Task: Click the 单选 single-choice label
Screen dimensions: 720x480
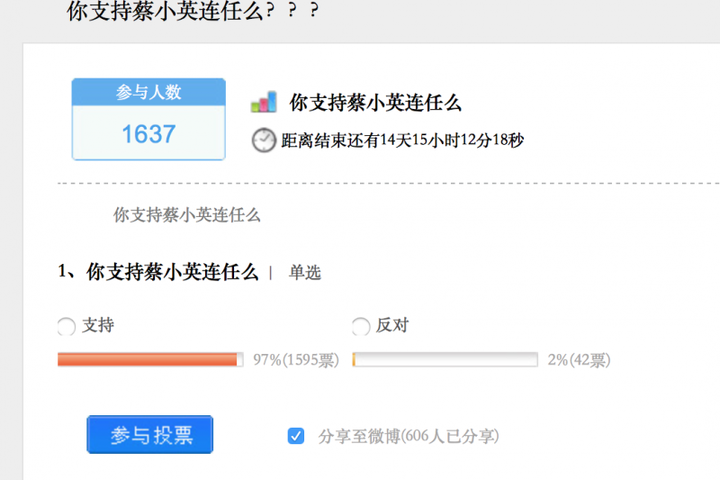Action: (x=304, y=273)
